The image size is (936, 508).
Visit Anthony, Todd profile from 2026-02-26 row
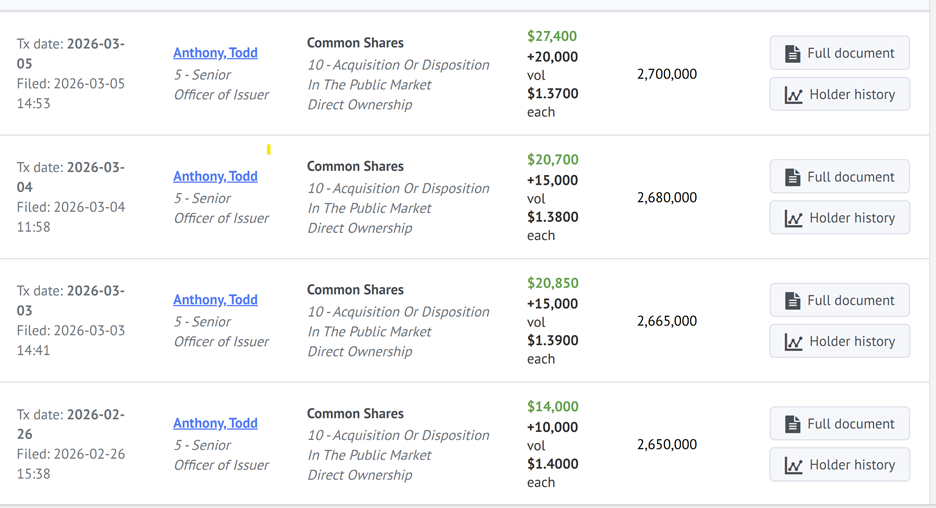pos(215,423)
